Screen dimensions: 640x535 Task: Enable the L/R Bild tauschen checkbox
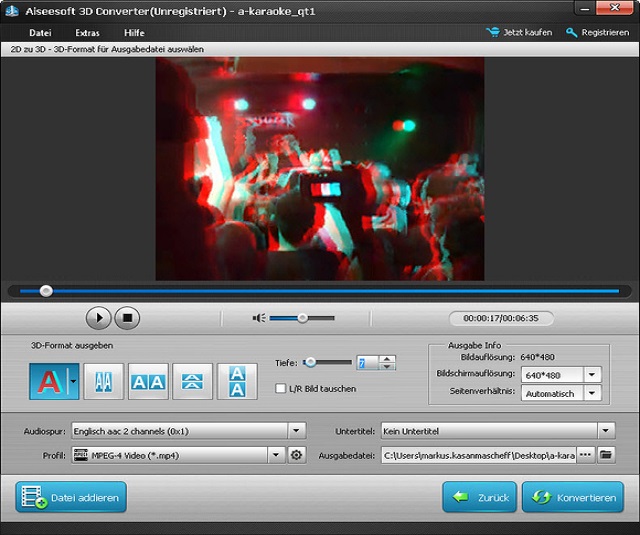(x=281, y=388)
